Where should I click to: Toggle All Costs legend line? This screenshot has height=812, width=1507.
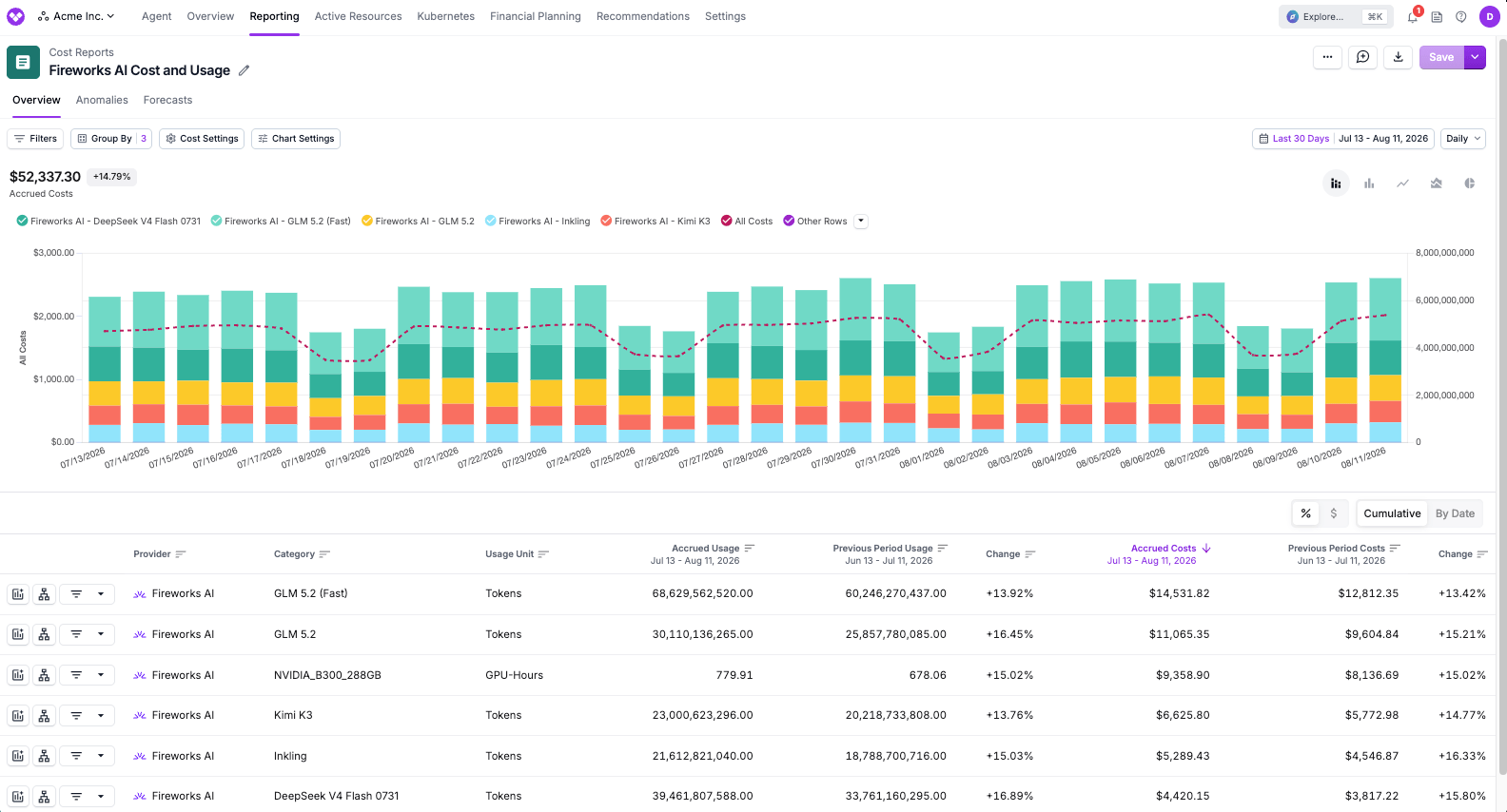747,222
